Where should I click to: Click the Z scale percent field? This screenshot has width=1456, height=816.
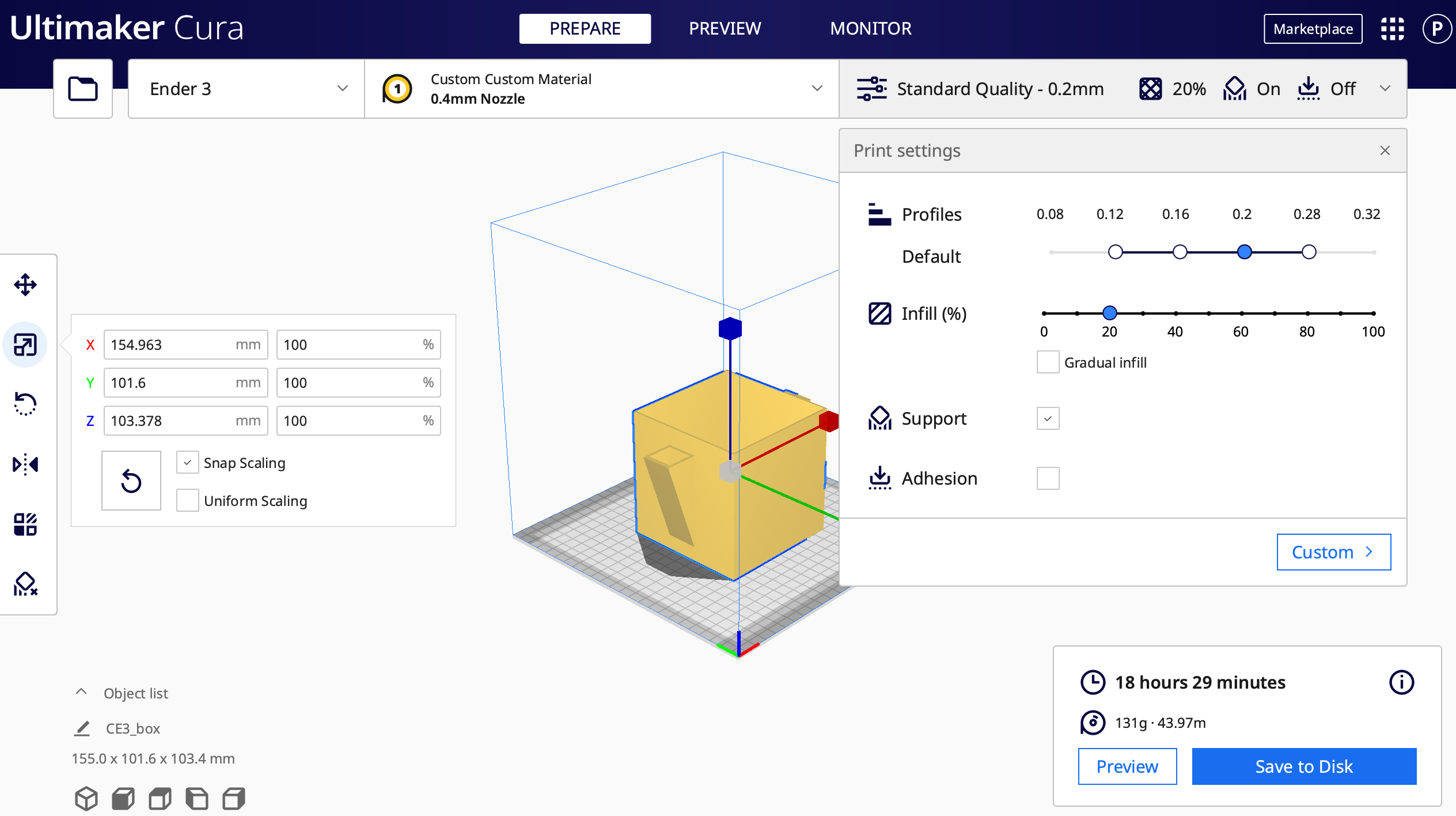pyautogui.click(x=359, y=421)
